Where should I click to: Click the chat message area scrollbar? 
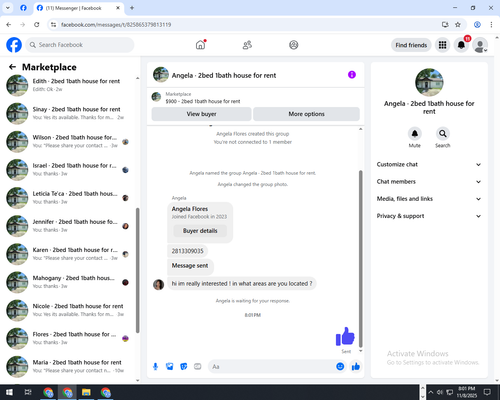click(360, 259)
